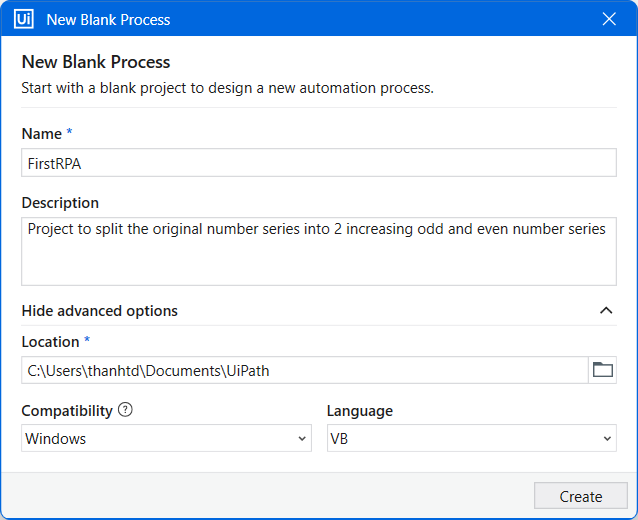Click inside the Description text box
The height and width of the screenshot is (520, 638).
(319, 251)
